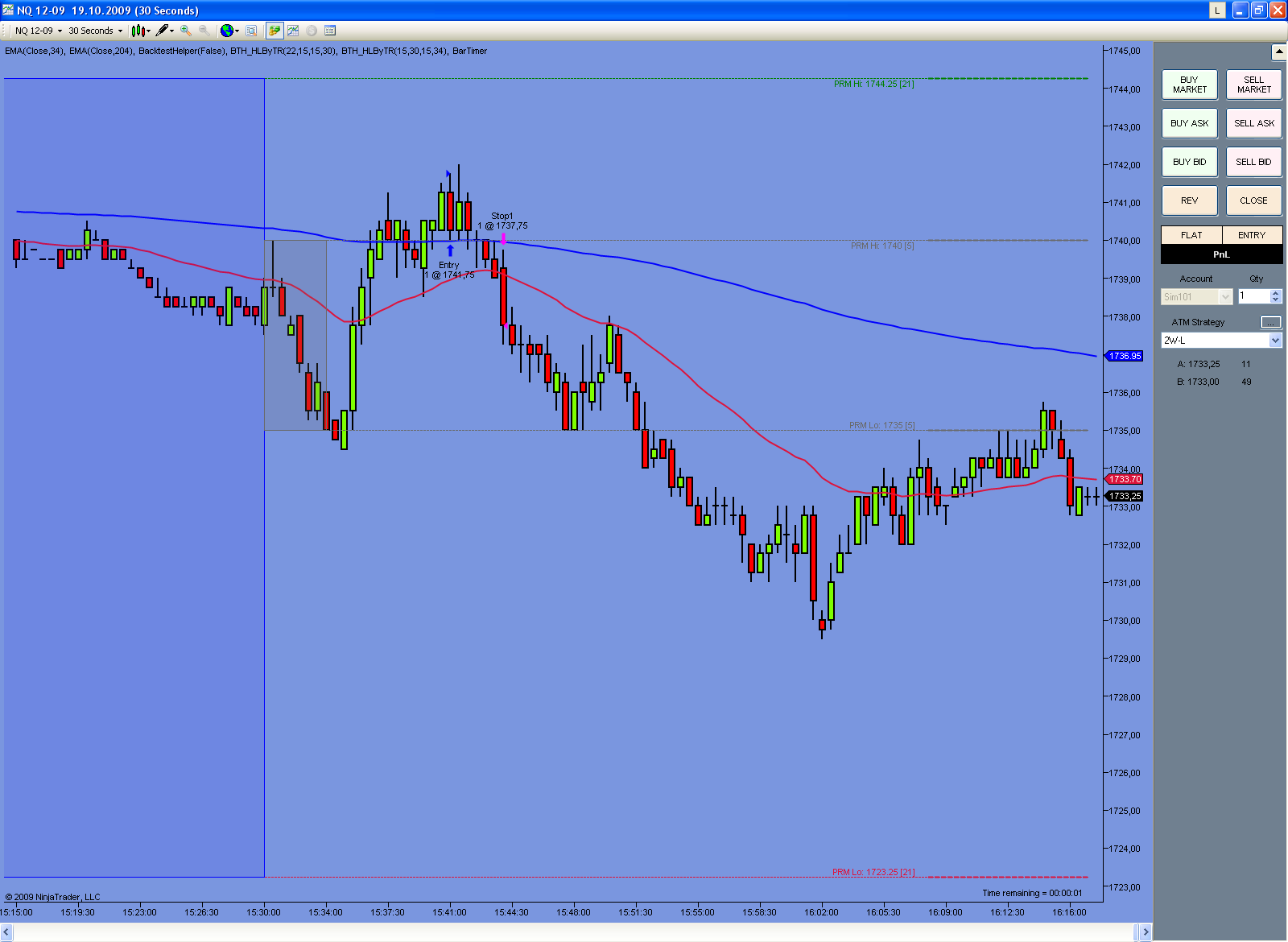This screenshot has height=942, width=1288.
Task: Open the chart style candlestick menu
Action: [x=141, y=31]
